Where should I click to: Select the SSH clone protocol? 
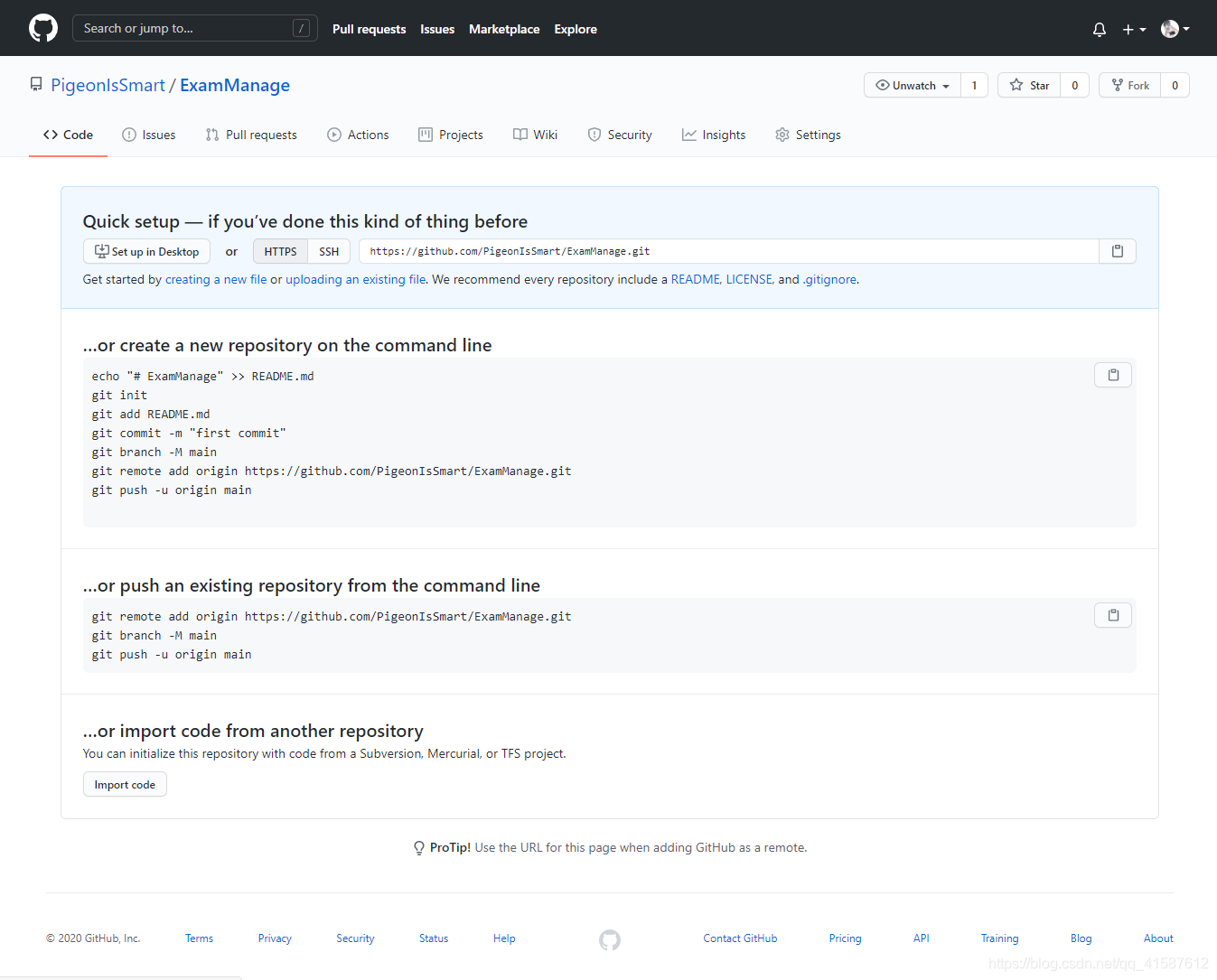pyautogui.click(x=329, y=251)
